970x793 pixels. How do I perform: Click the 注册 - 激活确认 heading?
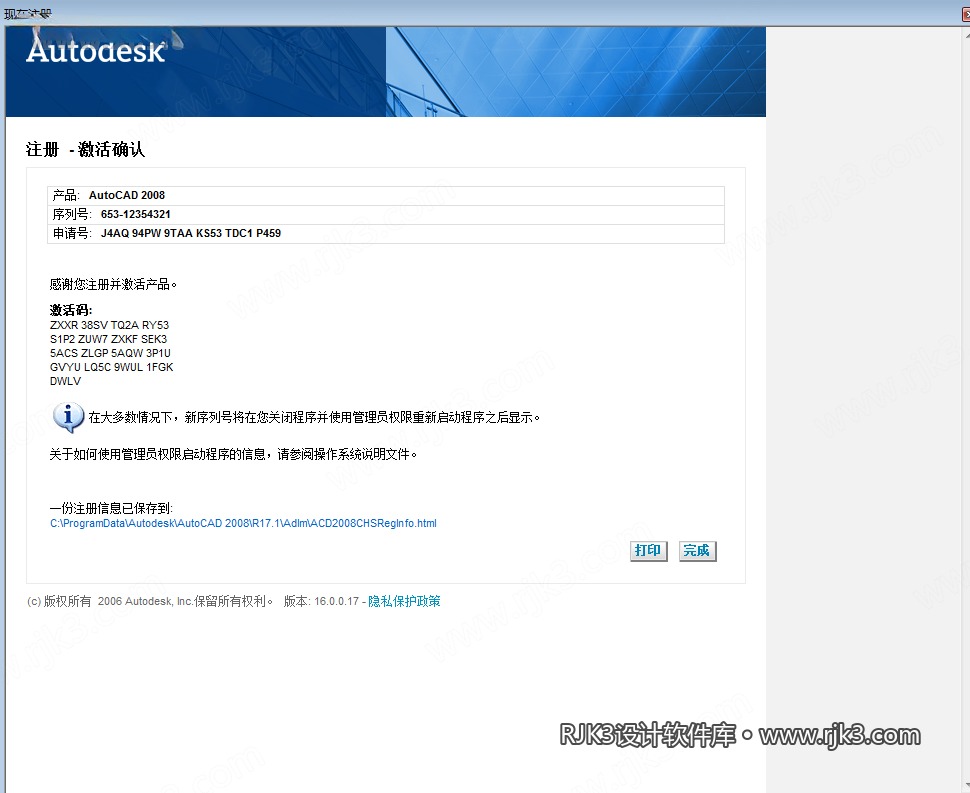pos(85,150)
